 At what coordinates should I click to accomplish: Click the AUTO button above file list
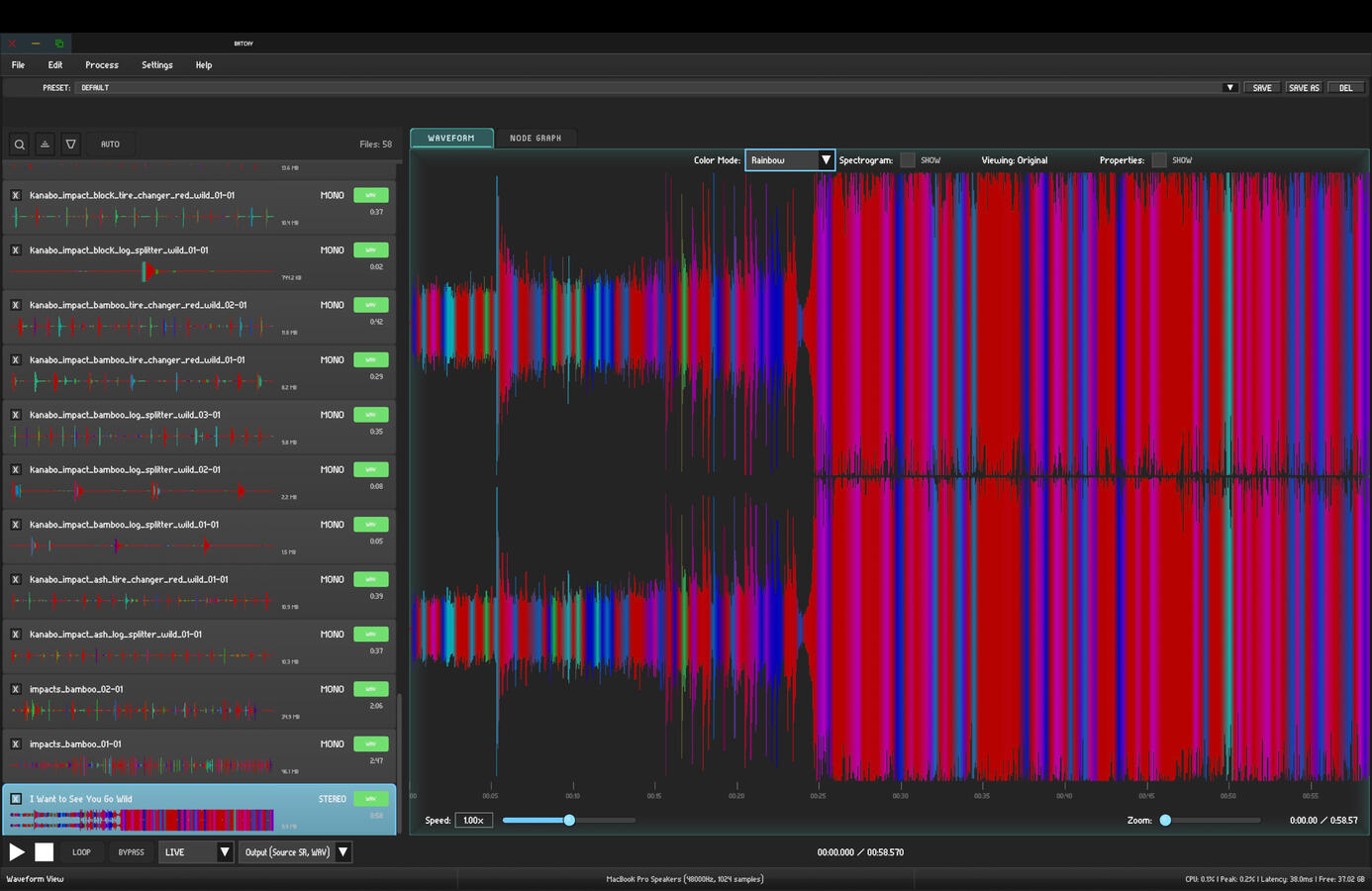110,145
